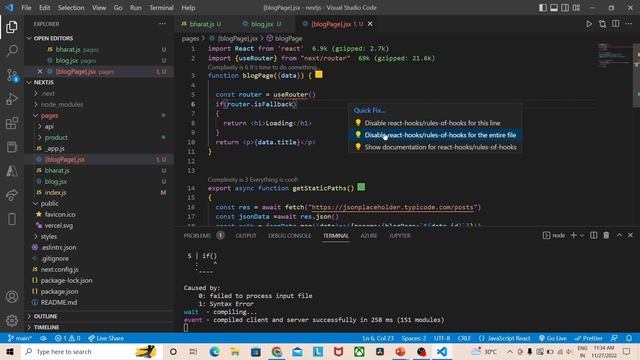Image resolution: width=640 pixels, height=360 pixels.
Task: Open the Selection menu
Action: click(x=71, y=8)
